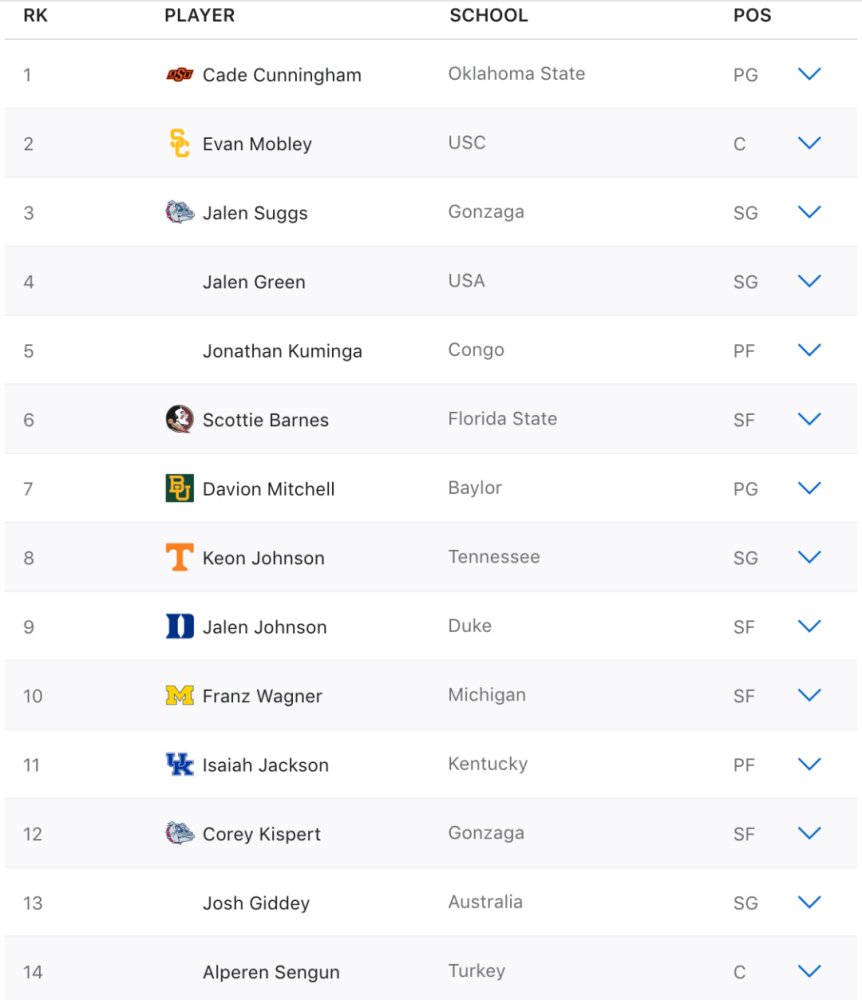Expand the Franz Wagner row chevron
This screenshot has height=1000, width=862.
tap(809, 695)
